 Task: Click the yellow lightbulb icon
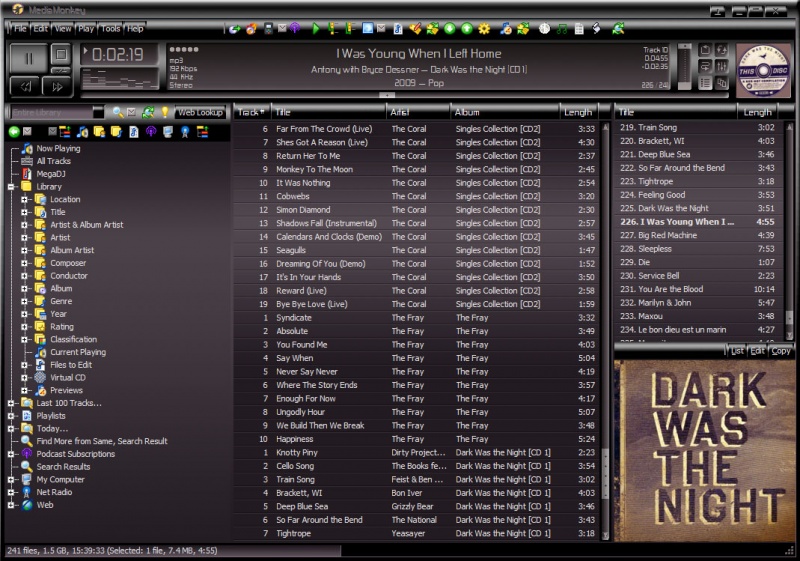(x=165, y=112)
